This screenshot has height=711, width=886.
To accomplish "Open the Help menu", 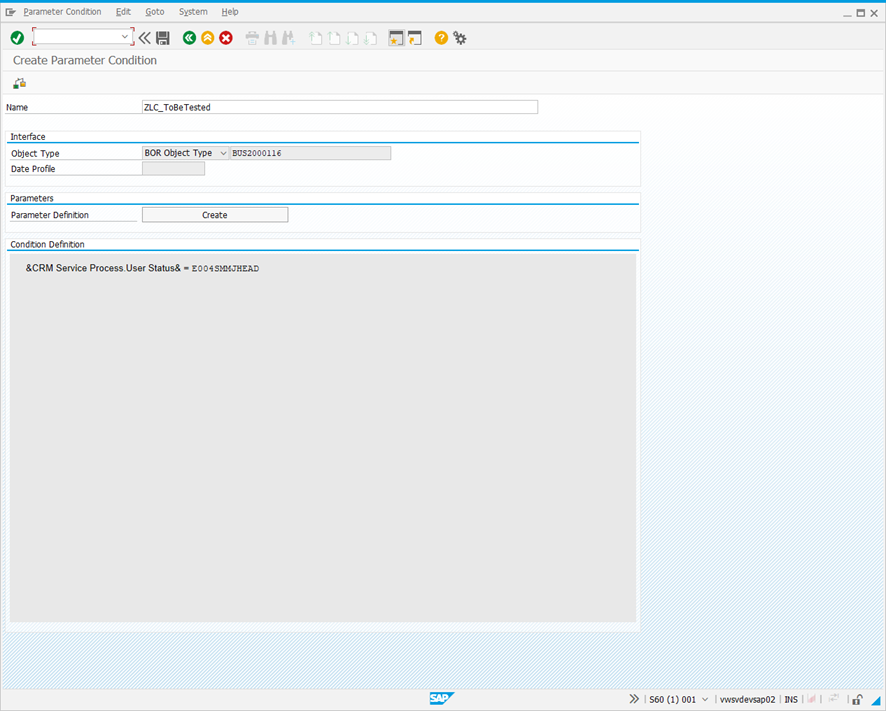I will click(x=230, y=11).
